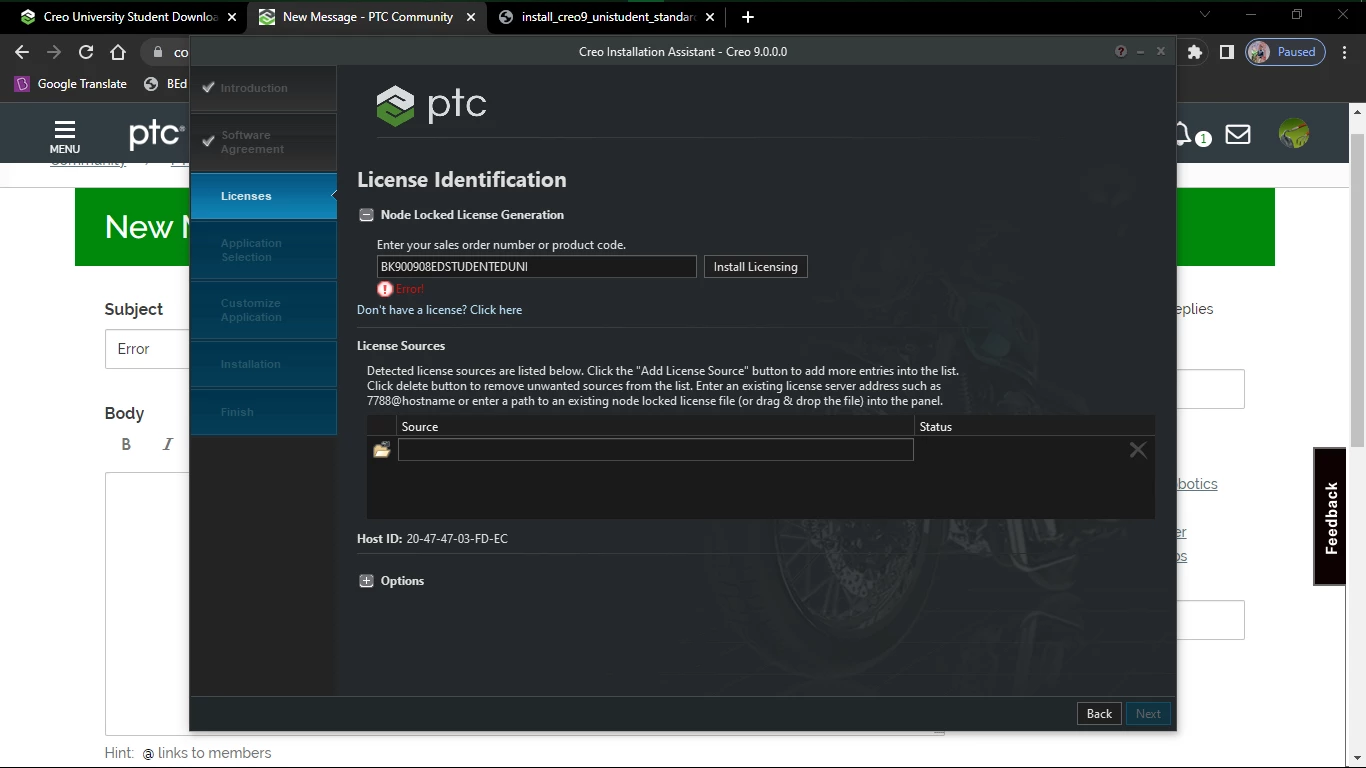Browse for license file folder icon
Viewport: 1366px width, 768px height.
382,450
